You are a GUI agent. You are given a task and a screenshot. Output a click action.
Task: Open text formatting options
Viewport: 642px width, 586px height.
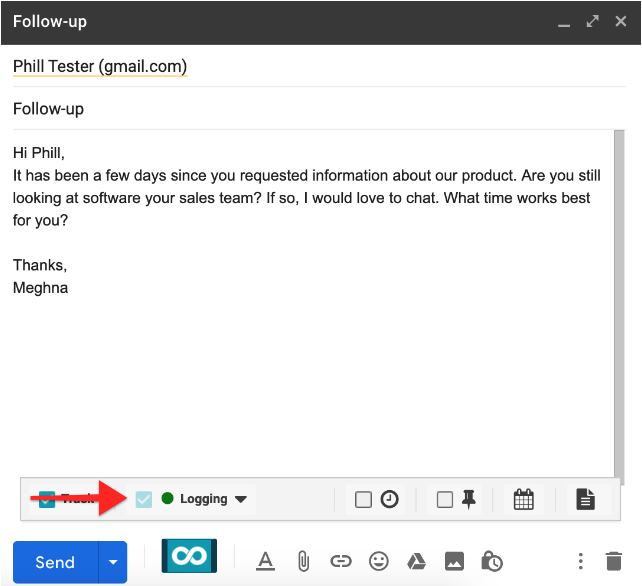coord(265,561)
